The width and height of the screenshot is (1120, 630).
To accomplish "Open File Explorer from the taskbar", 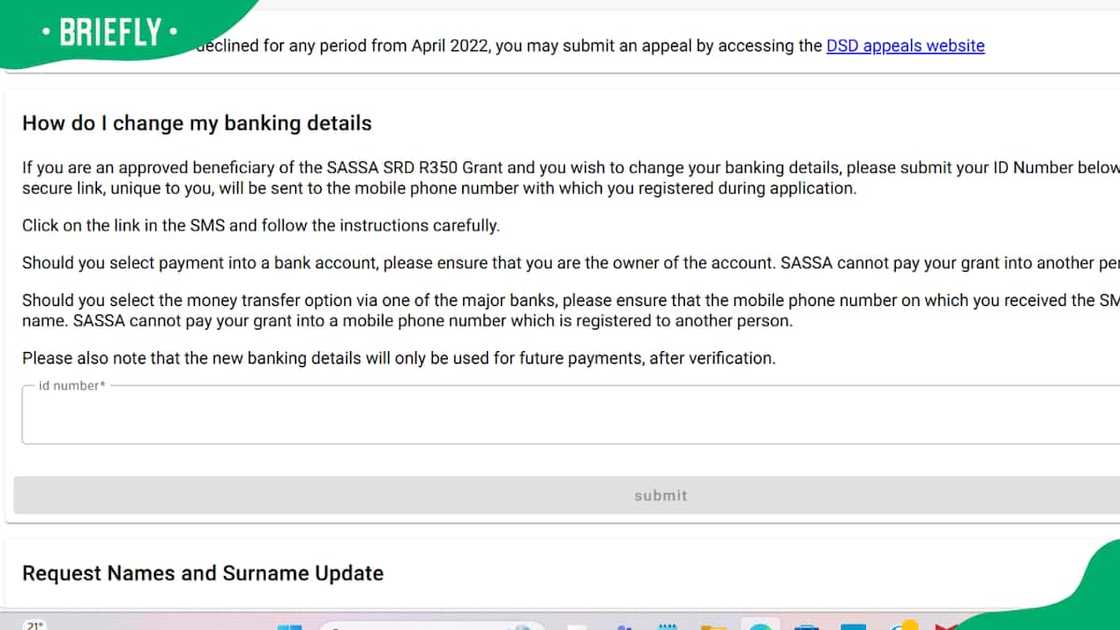I will pyautogui.click(x=713, y=627).
